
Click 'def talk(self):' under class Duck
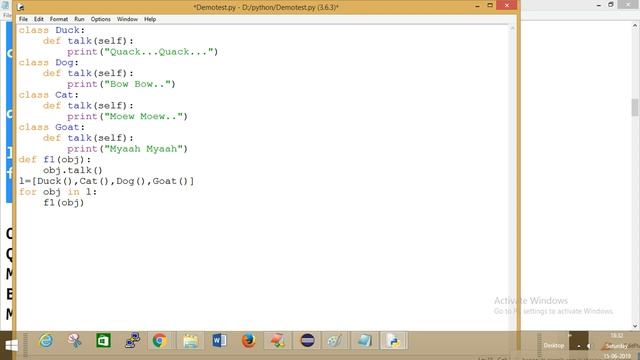coord(88,41)
